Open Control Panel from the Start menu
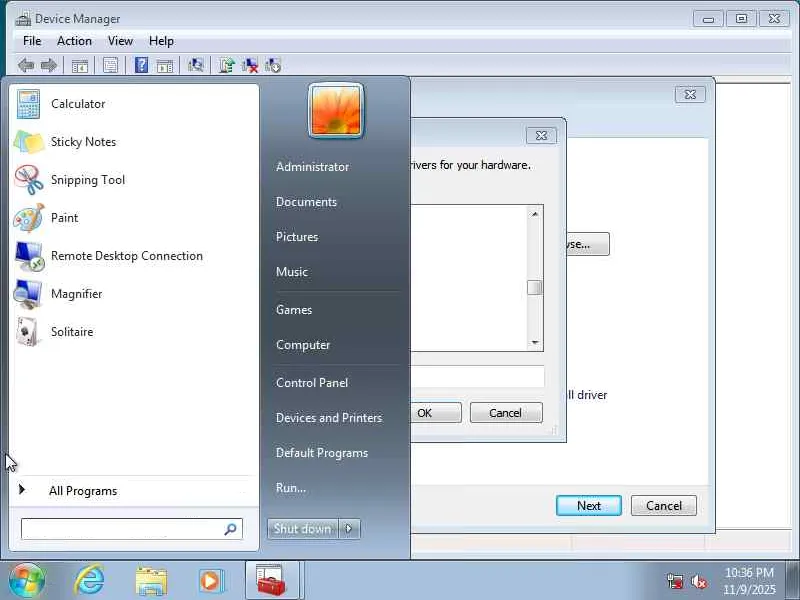 click(312, 383)
